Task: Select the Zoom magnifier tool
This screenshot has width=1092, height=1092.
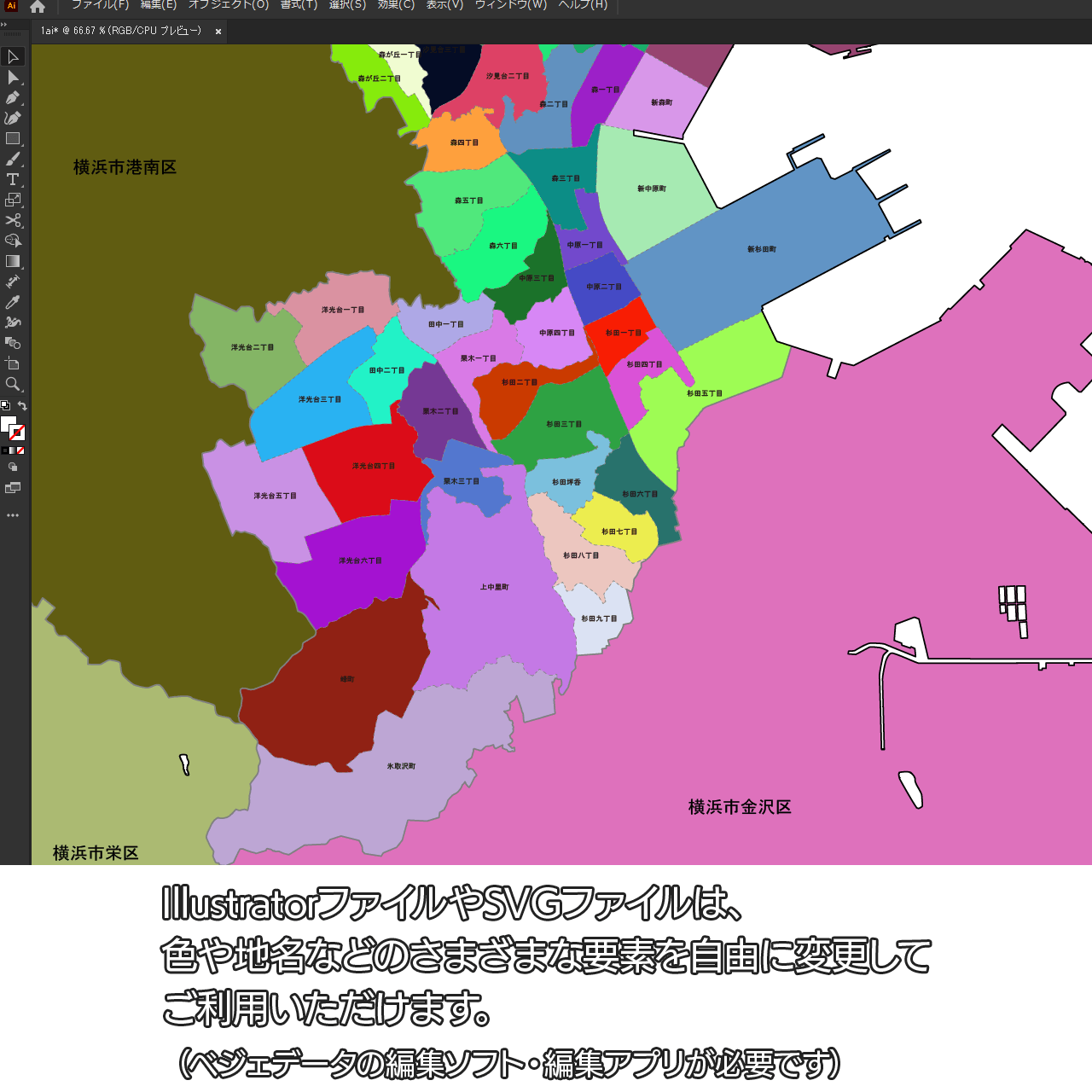Action: coord(13,385)
